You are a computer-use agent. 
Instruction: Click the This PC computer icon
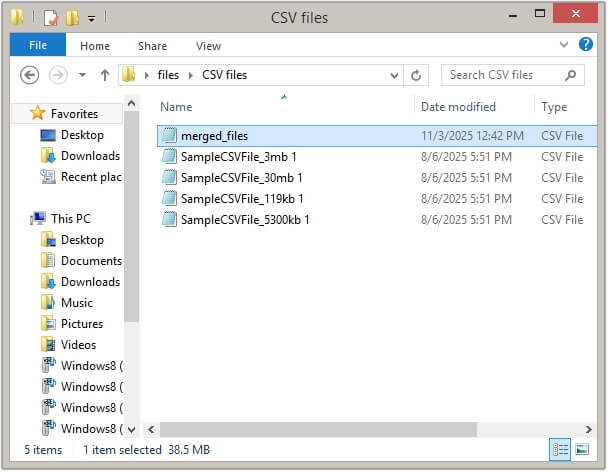tap(38, 218)
